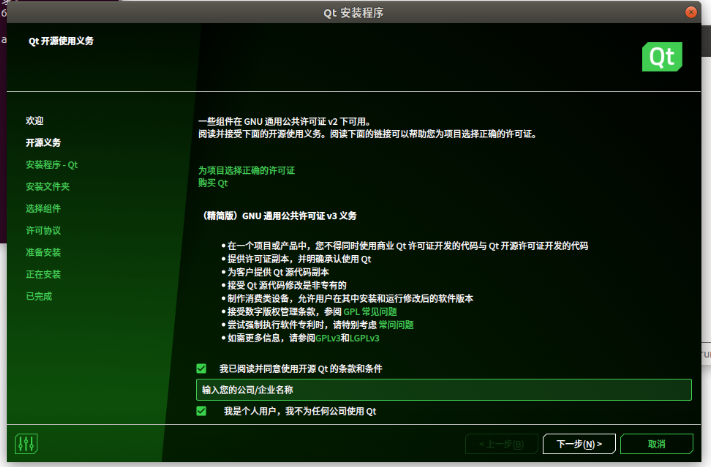Open installer settings icon at bottom left
Screen dimensions: 711x467
pos(26,443)
